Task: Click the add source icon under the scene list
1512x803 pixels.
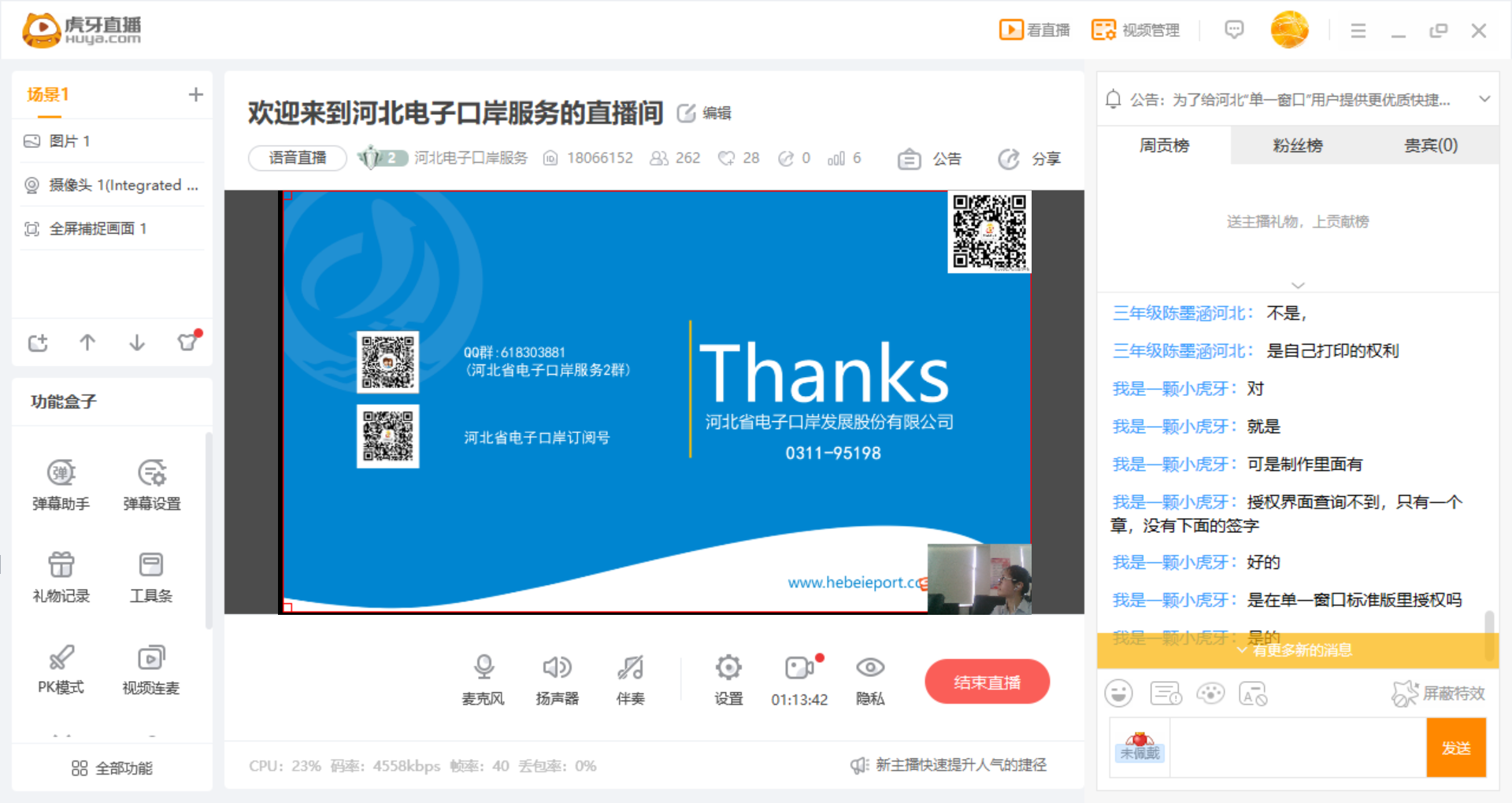Action: coord(38,342)
